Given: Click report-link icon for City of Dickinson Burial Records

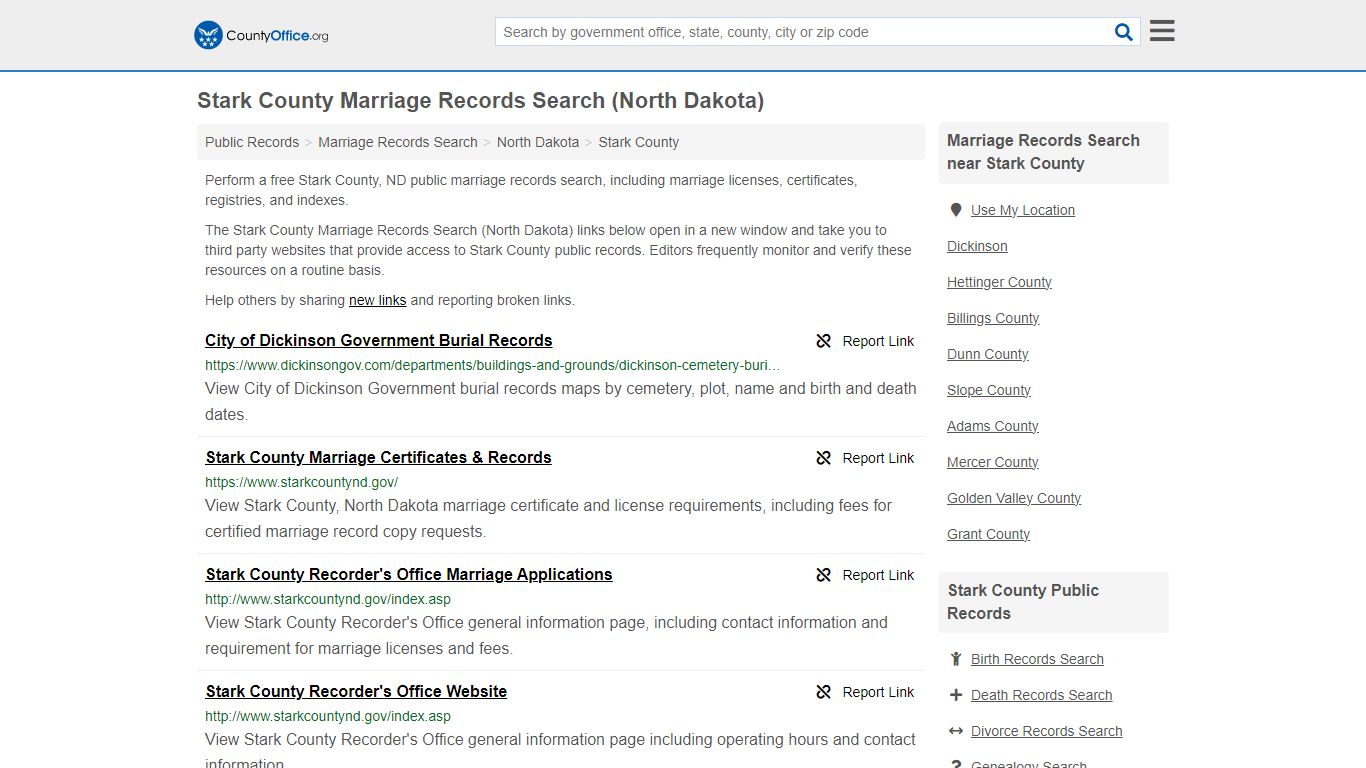Looking at the screenshot, I should pos(824,341).
